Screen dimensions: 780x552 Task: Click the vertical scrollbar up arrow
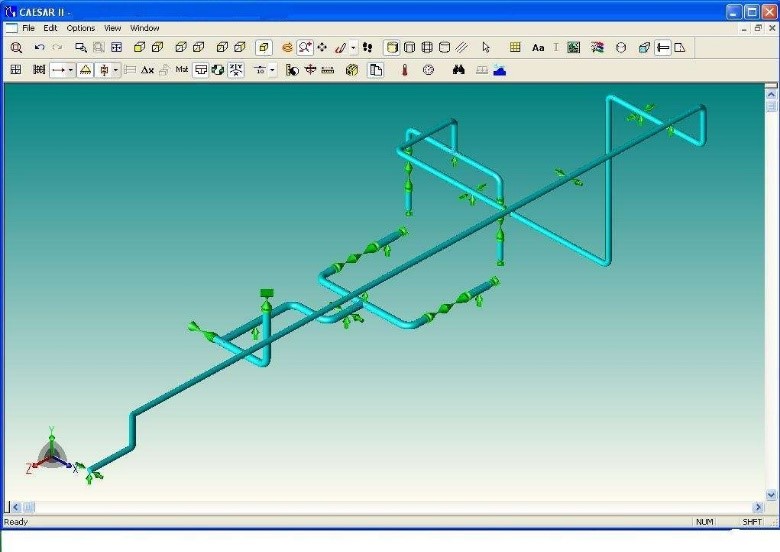(771, 91)
